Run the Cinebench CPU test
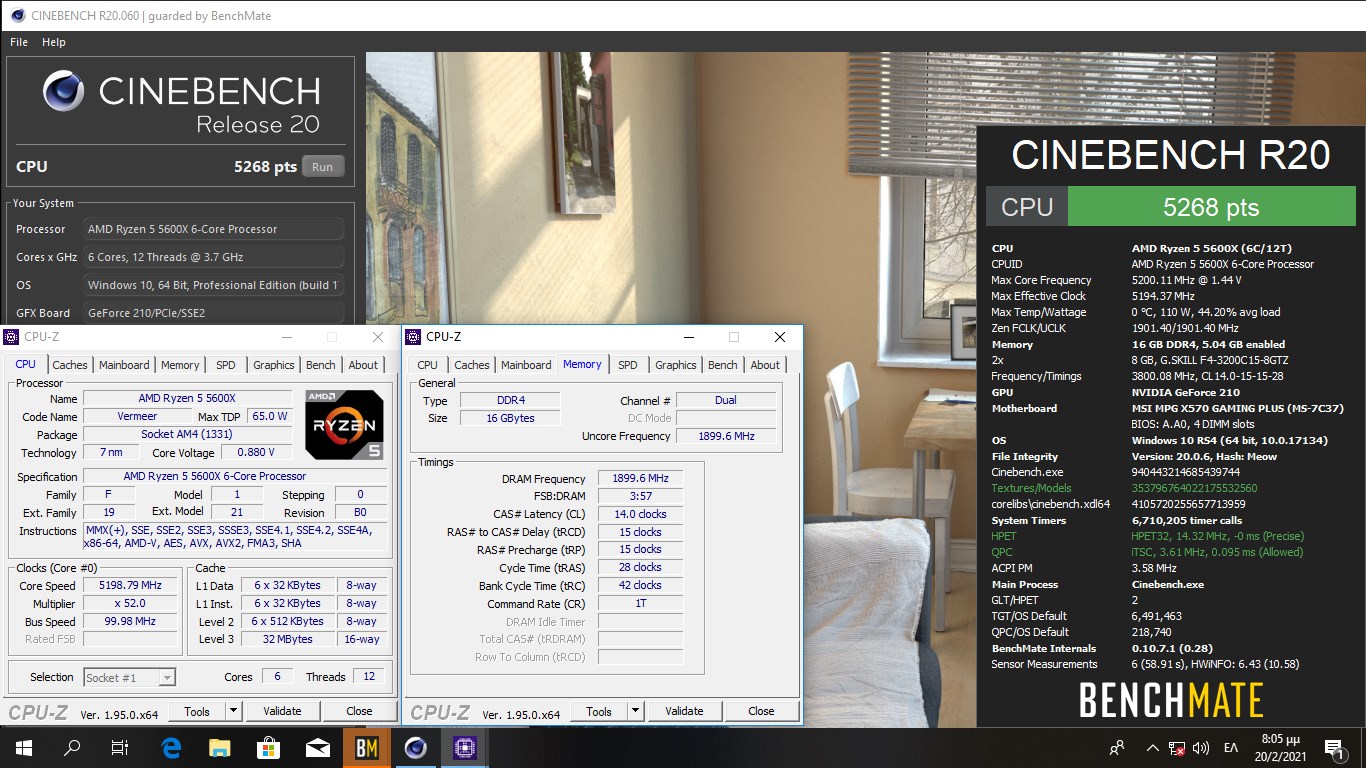Image resolution: width=1366 pixels, height=768 pixels. coord(323,167)
